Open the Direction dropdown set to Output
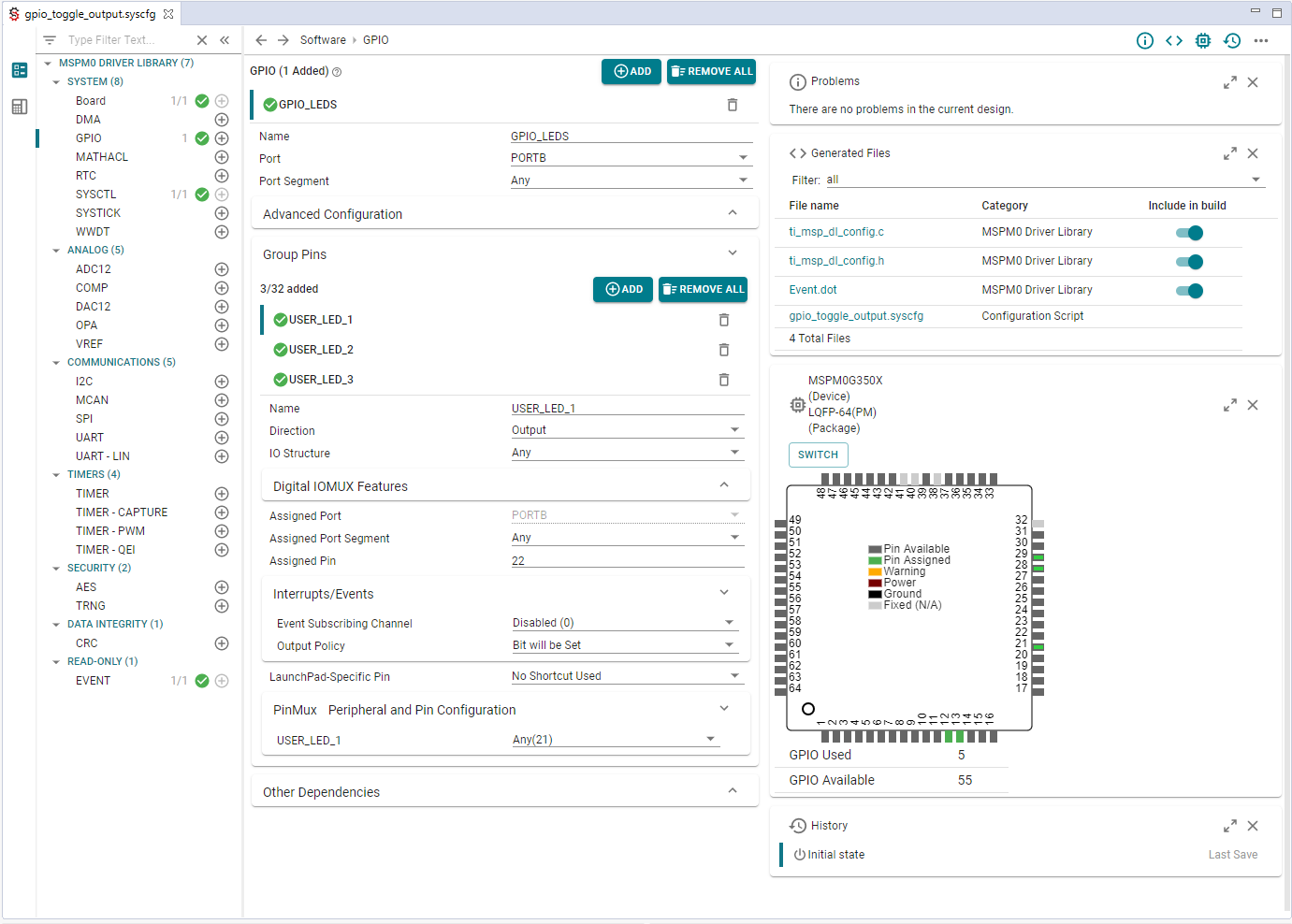This screenshot has height=924, width=1292. point(628,430)
